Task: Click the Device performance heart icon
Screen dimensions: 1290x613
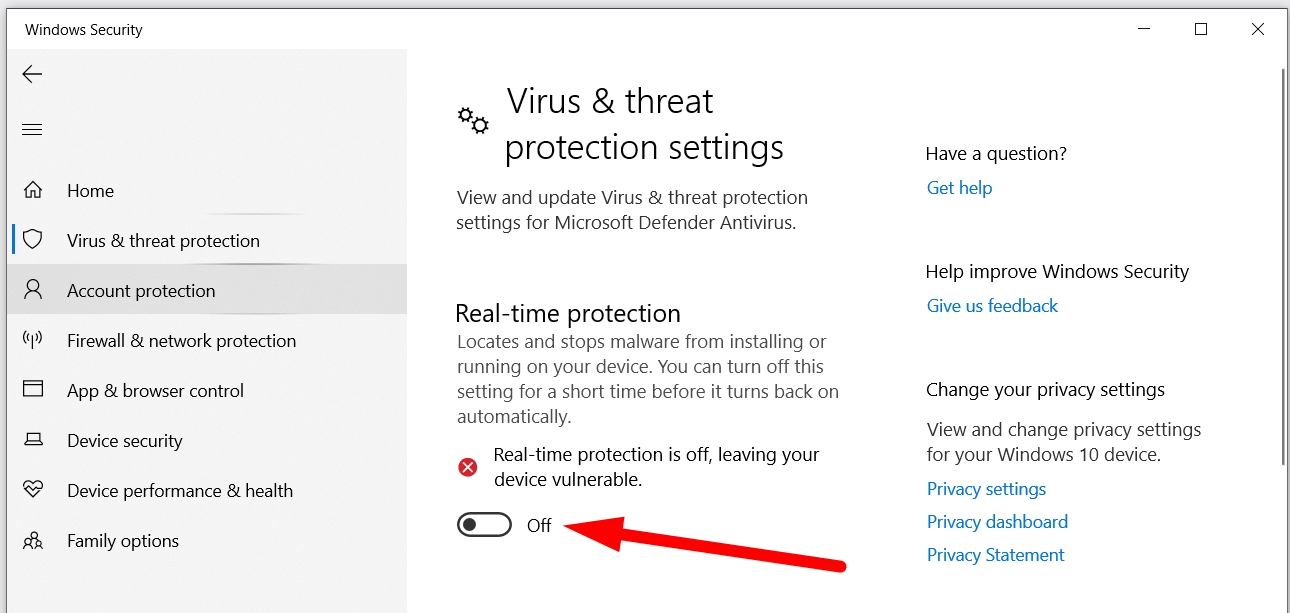Action: pos(33,490)
